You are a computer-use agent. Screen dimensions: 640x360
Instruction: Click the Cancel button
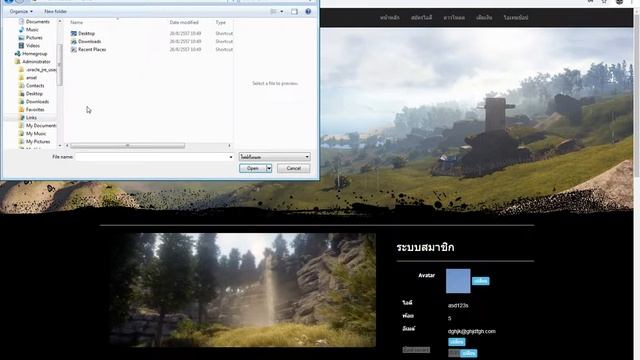tap(293, 168)
